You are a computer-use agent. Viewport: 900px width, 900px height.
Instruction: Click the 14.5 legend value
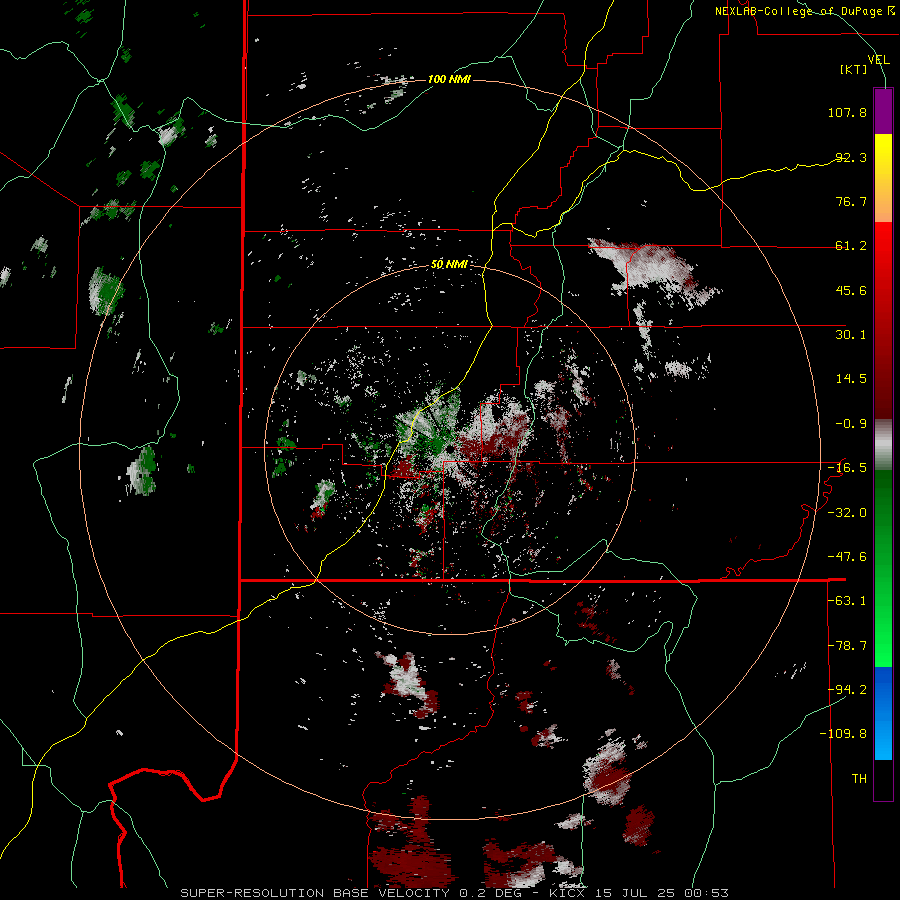(x=851, y=379)
